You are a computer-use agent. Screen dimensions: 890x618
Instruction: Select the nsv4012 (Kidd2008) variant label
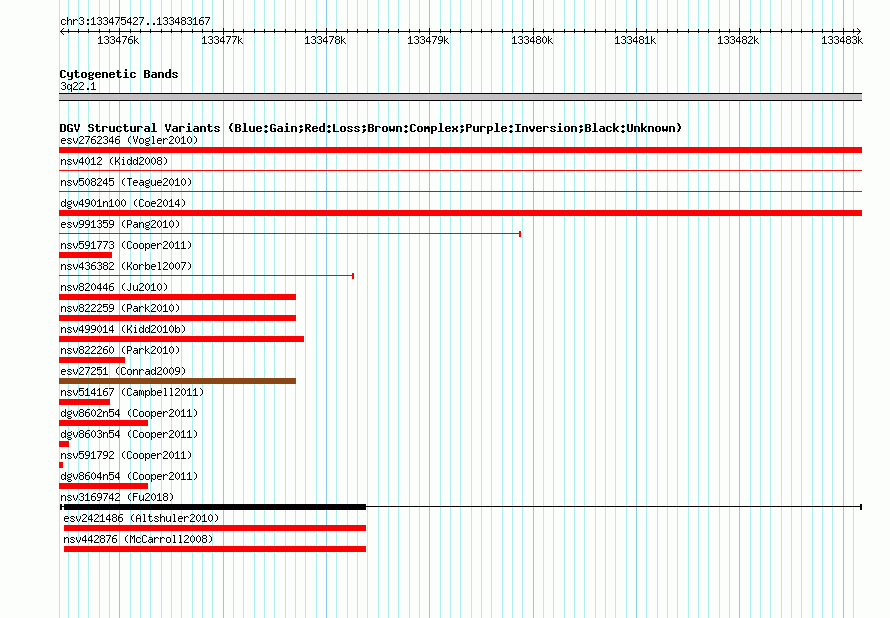click(x=114, y=161)
